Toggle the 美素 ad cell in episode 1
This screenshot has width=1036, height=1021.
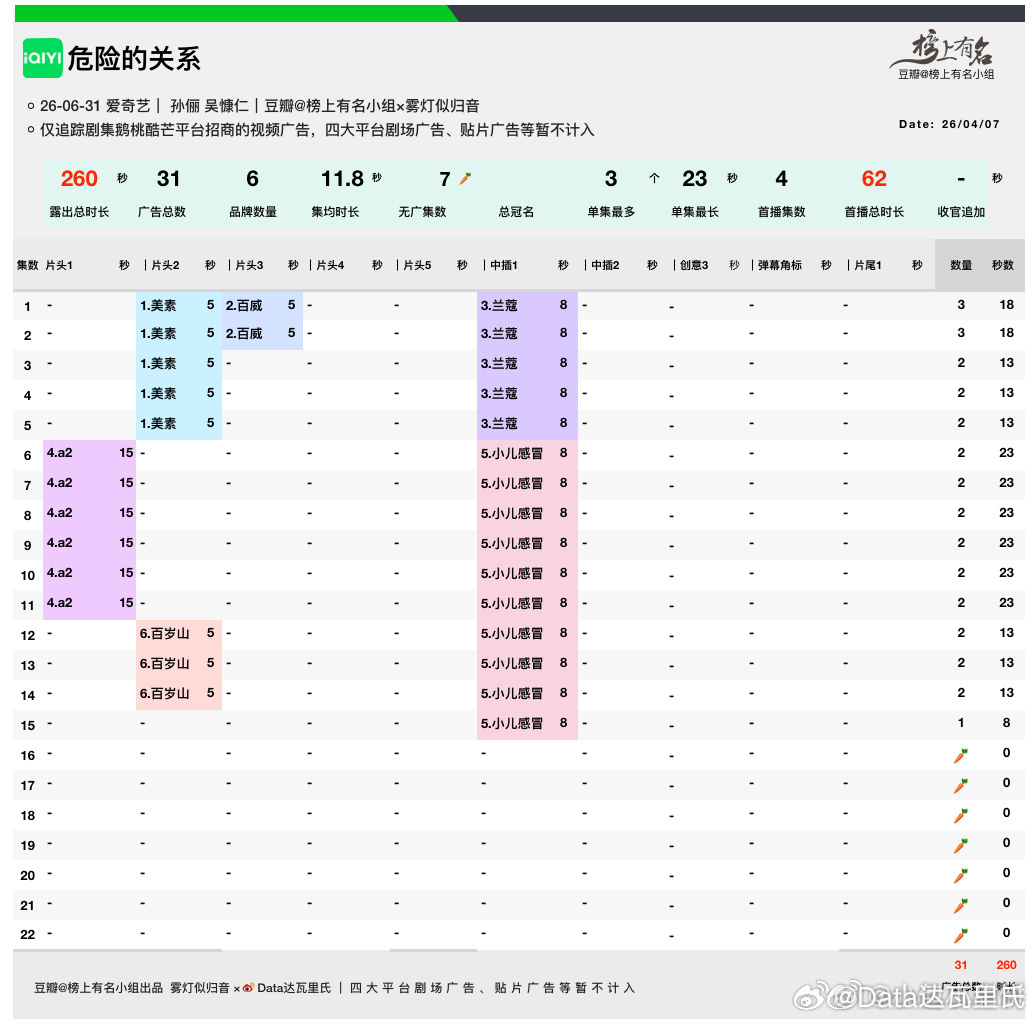pos(178,305)
